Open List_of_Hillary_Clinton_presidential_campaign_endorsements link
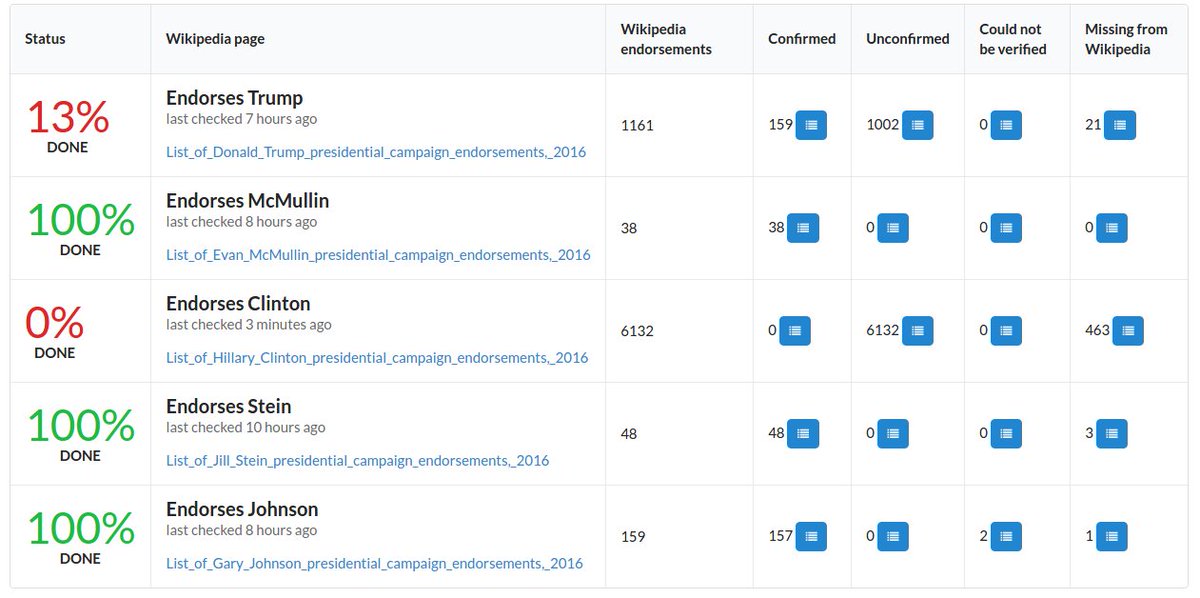1200x598 pixels. tap(377, 358)
